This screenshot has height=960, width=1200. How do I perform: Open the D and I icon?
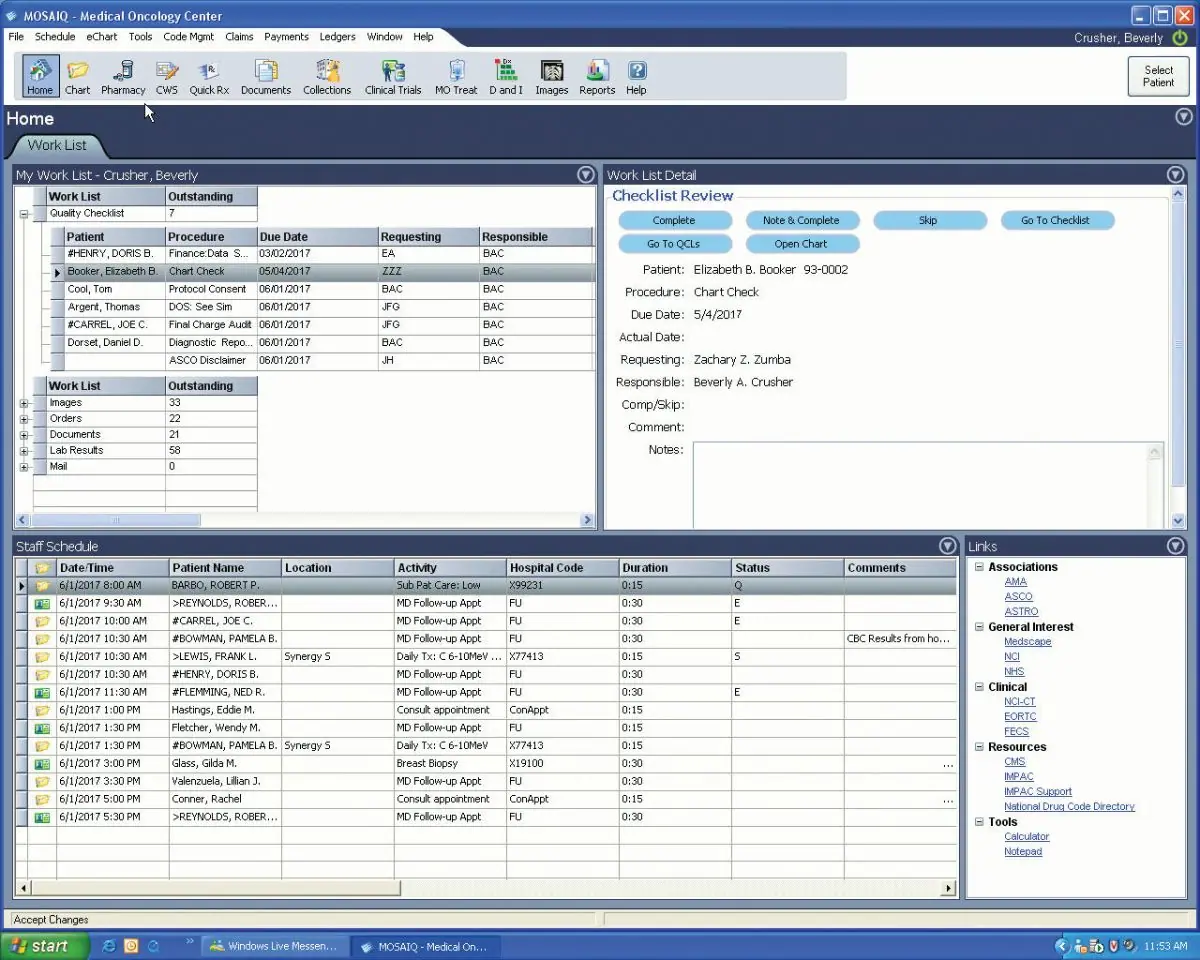click(x=506, y=75)
